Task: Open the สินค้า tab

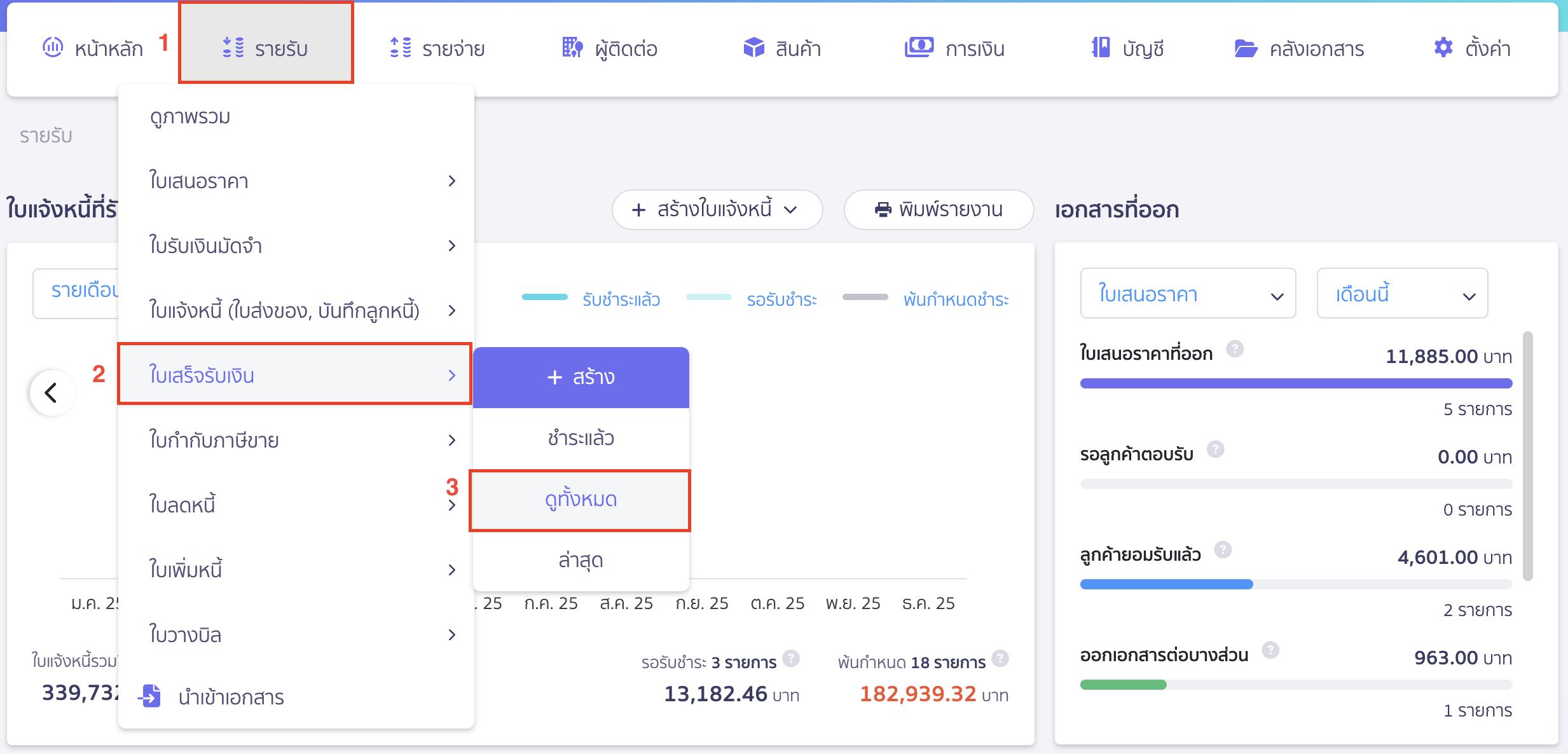Action: [782, 48]
